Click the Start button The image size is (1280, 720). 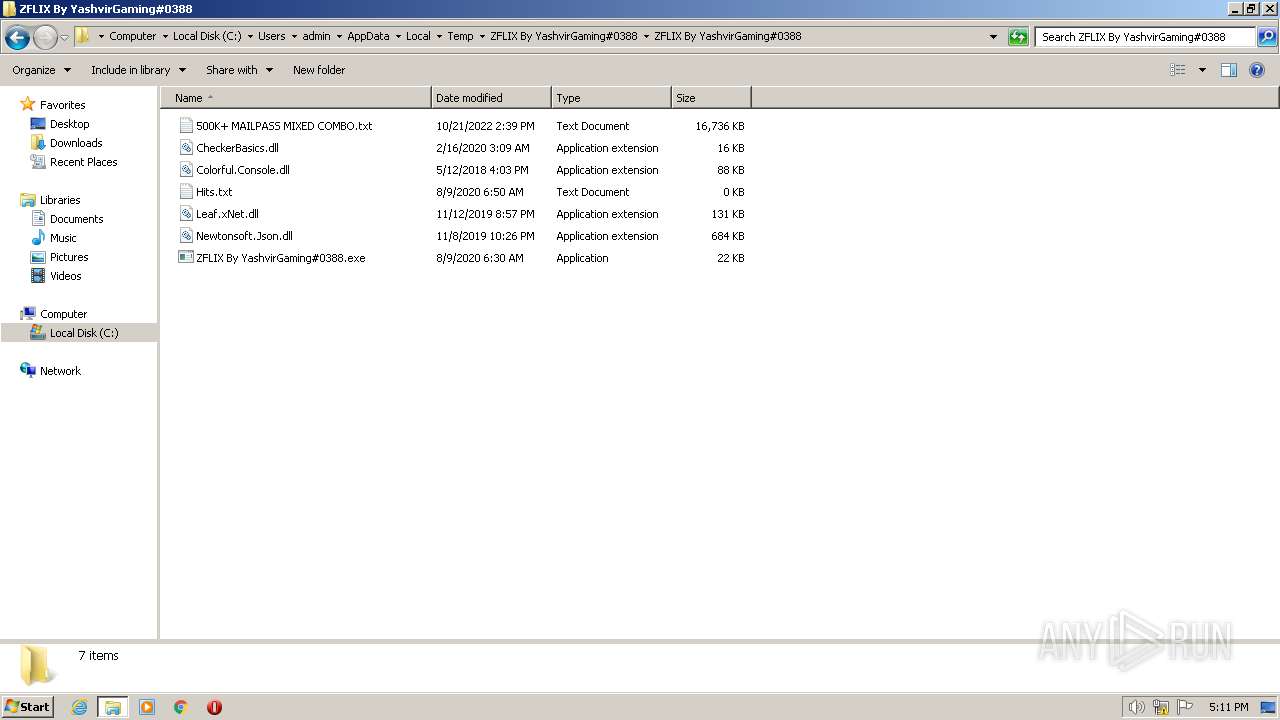[27, 707]
